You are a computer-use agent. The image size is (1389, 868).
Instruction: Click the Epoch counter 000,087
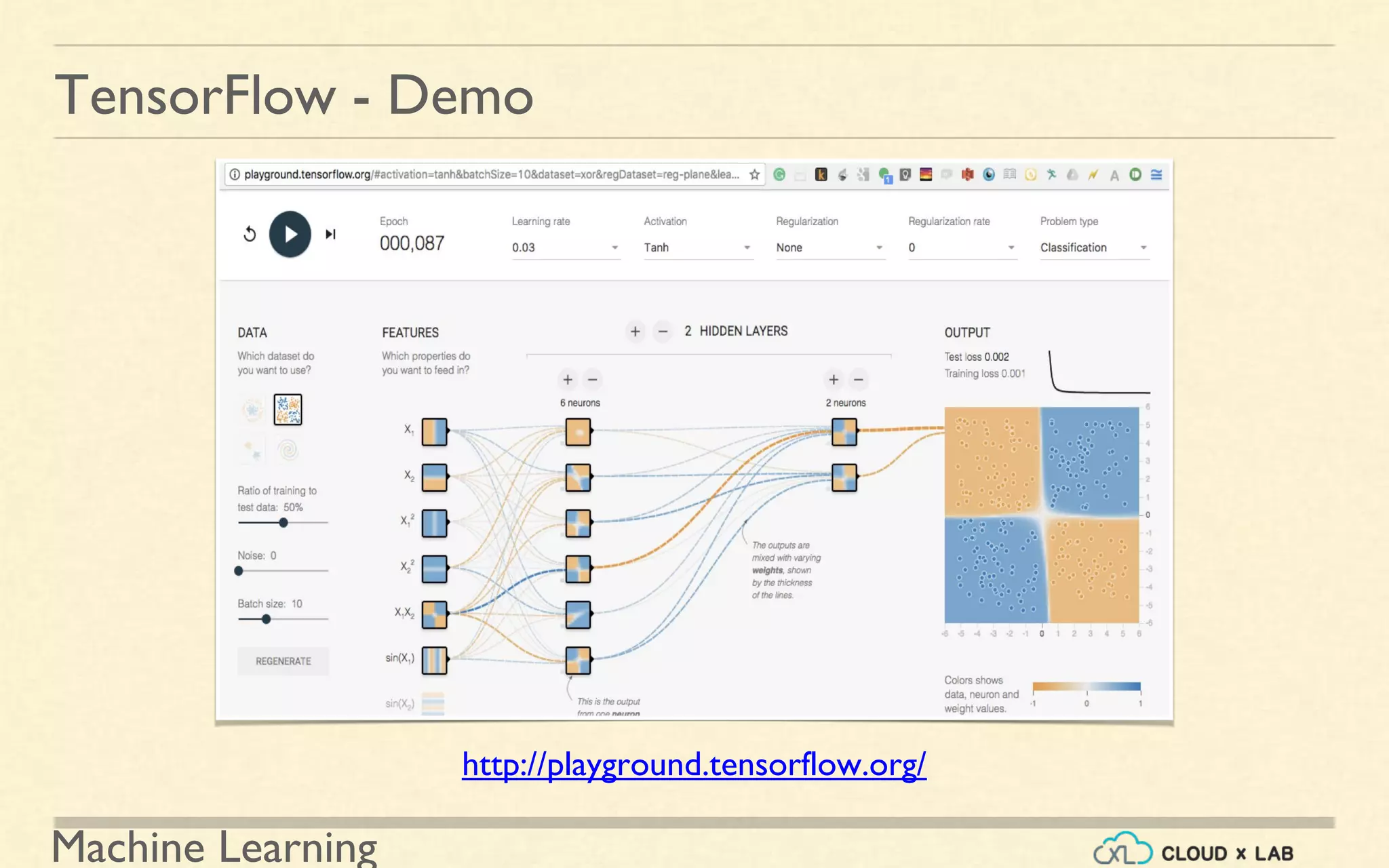(412, 243)
